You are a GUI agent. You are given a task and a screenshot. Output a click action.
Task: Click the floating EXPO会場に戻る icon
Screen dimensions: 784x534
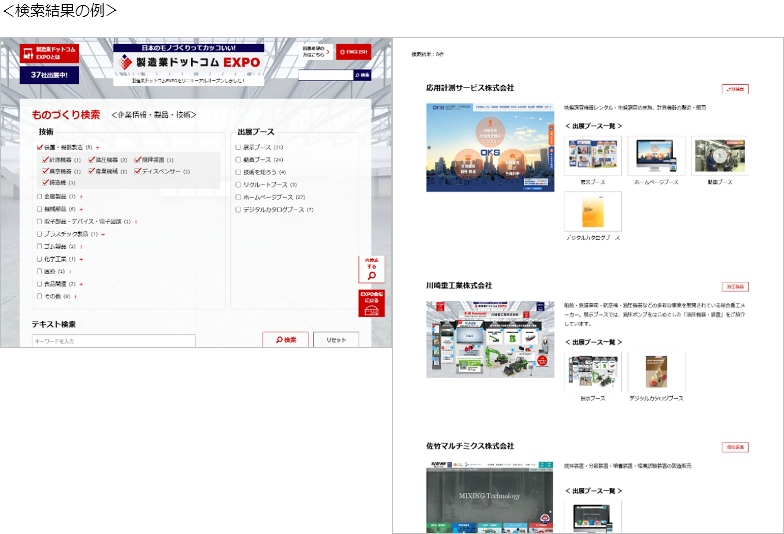(x=372, y=304)
